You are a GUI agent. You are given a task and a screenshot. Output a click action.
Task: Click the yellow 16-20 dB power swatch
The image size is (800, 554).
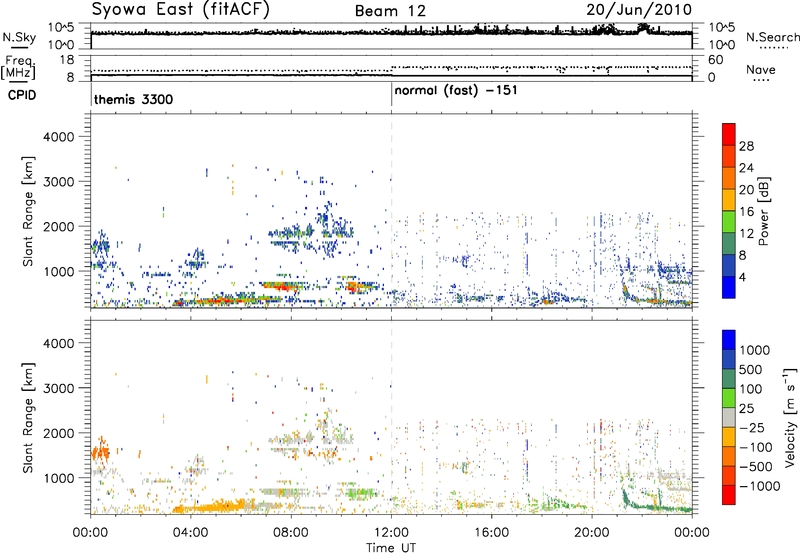click(x=729, y=200)
